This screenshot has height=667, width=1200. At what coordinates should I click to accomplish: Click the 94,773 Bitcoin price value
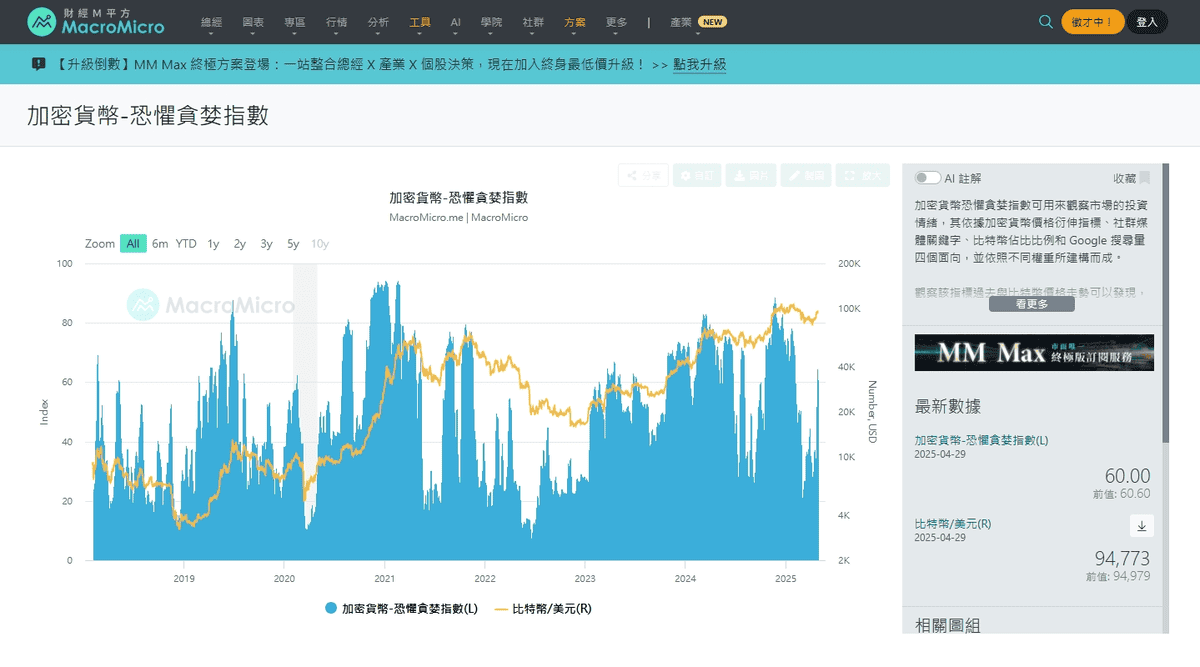coord(1122,559)
